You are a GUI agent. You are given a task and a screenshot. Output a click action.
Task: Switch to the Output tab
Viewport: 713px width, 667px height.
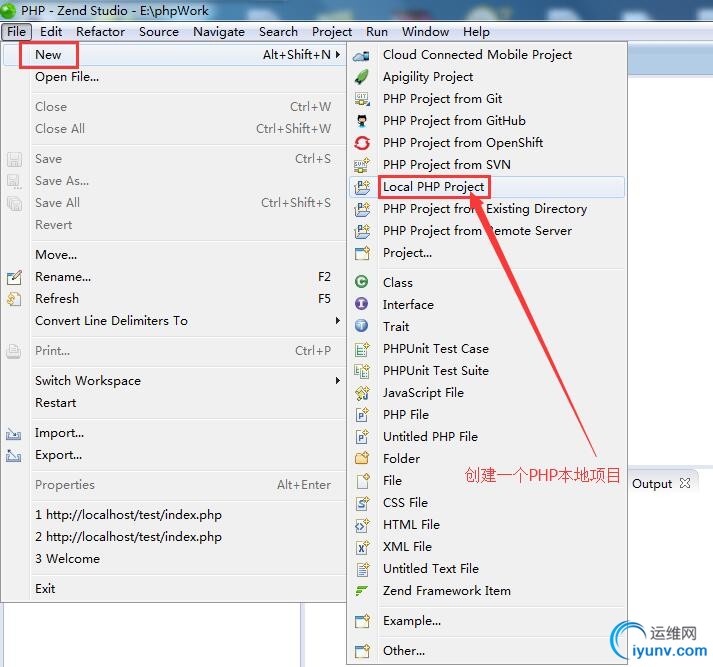point(652,483)
